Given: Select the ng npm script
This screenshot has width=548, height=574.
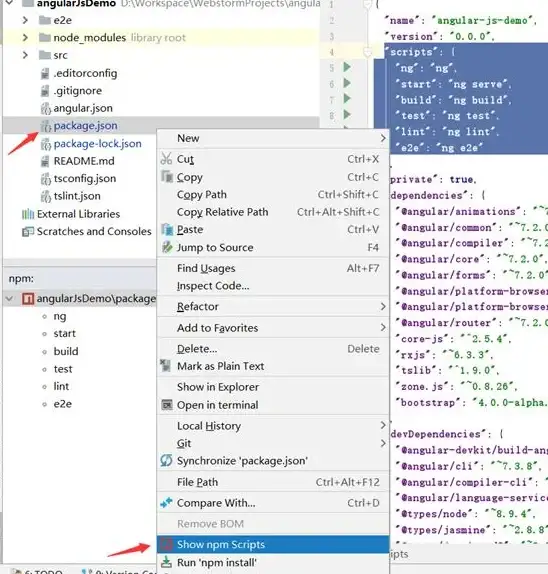Looking at the screenshot, I should (x=60, y=316).
